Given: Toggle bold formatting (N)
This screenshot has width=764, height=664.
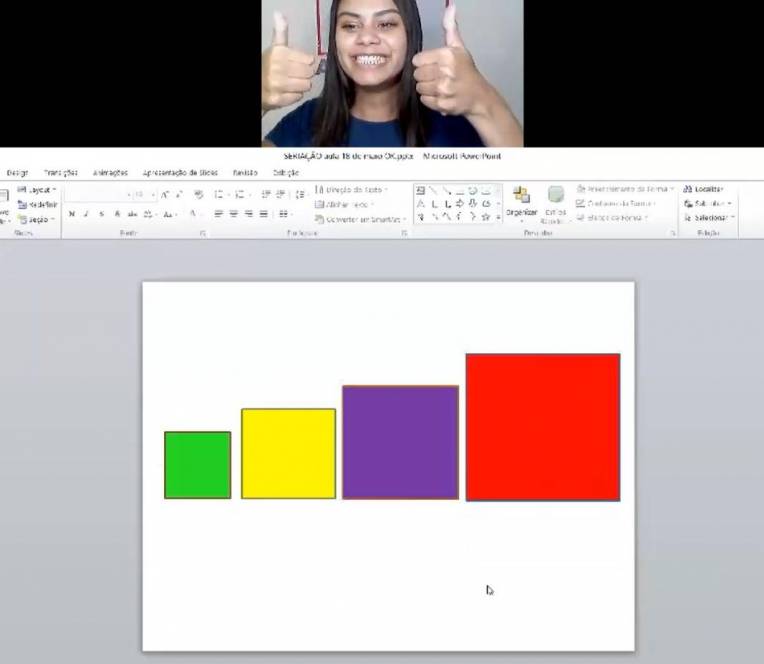Looking at the screenshot, I should click(x=71, y=214).
